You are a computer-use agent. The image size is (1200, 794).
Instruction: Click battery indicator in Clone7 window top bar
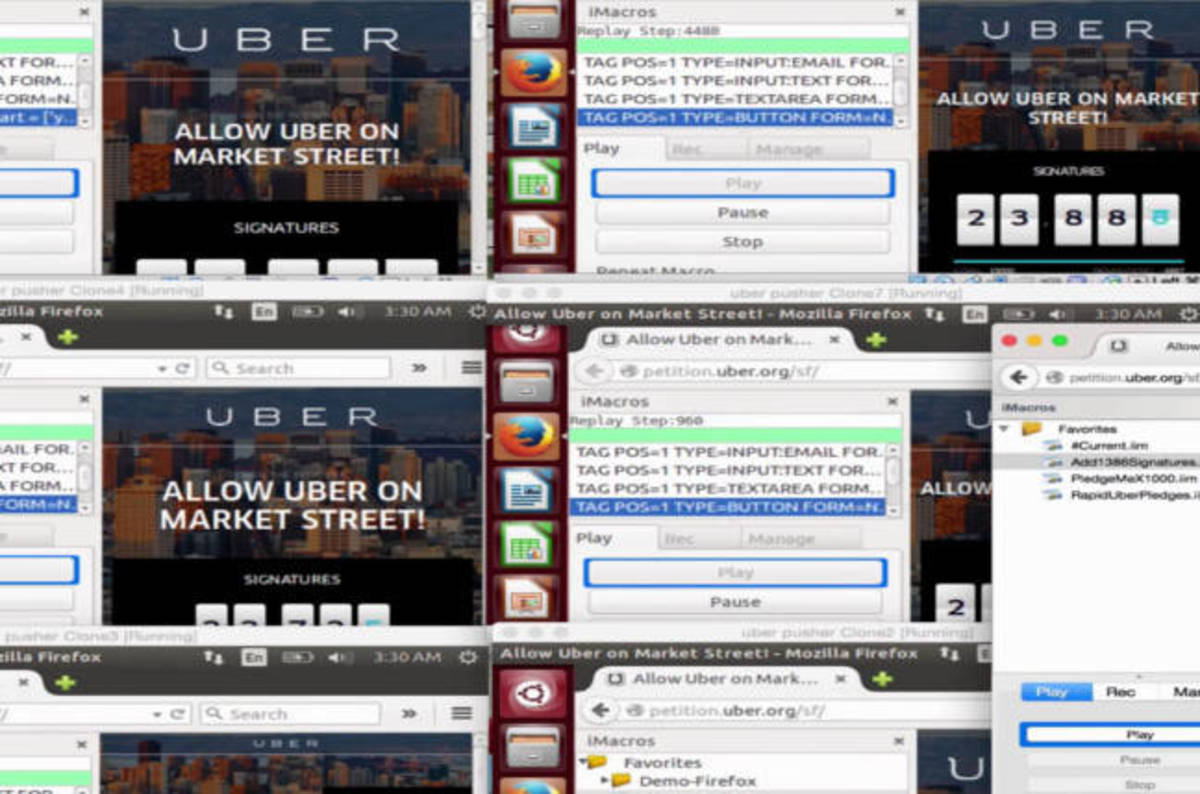point(1017,314)
